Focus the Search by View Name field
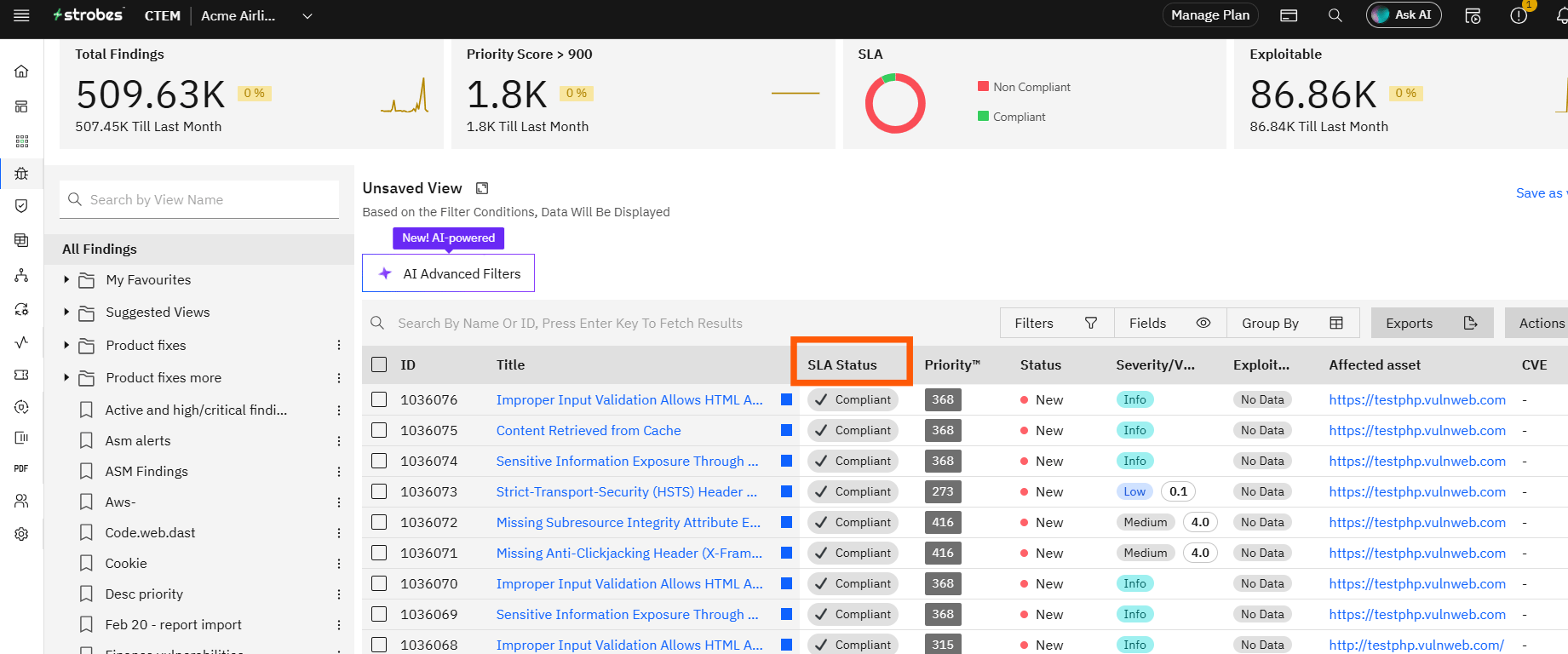1568x654 pixels. pyautogui.click(x=199, y=199)
